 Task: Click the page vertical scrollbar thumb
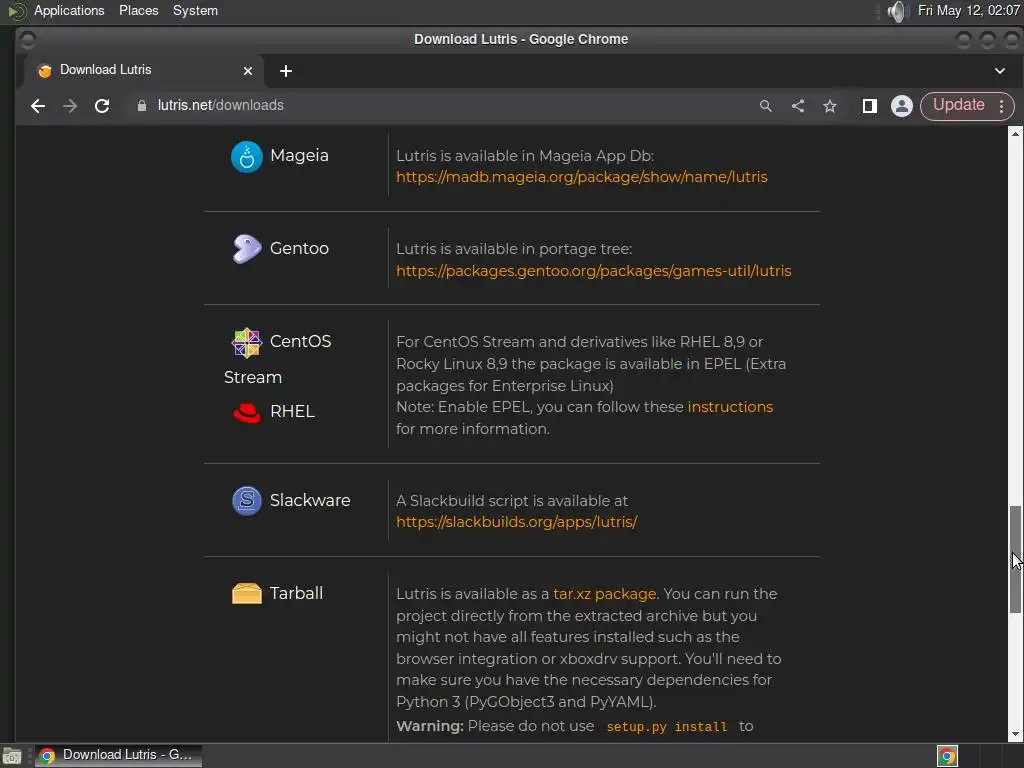click(x=1015, y=560)
